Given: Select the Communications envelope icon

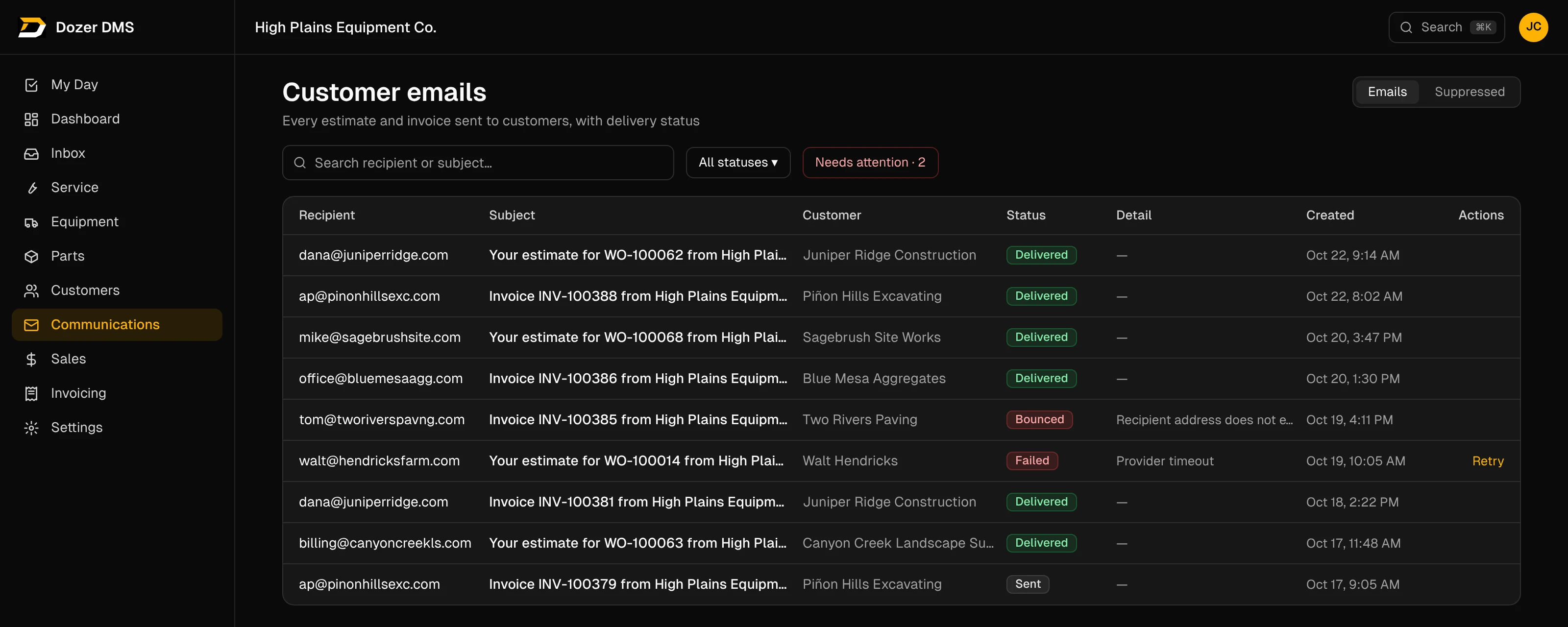Looking at the screenshot, I should [31, 325].
